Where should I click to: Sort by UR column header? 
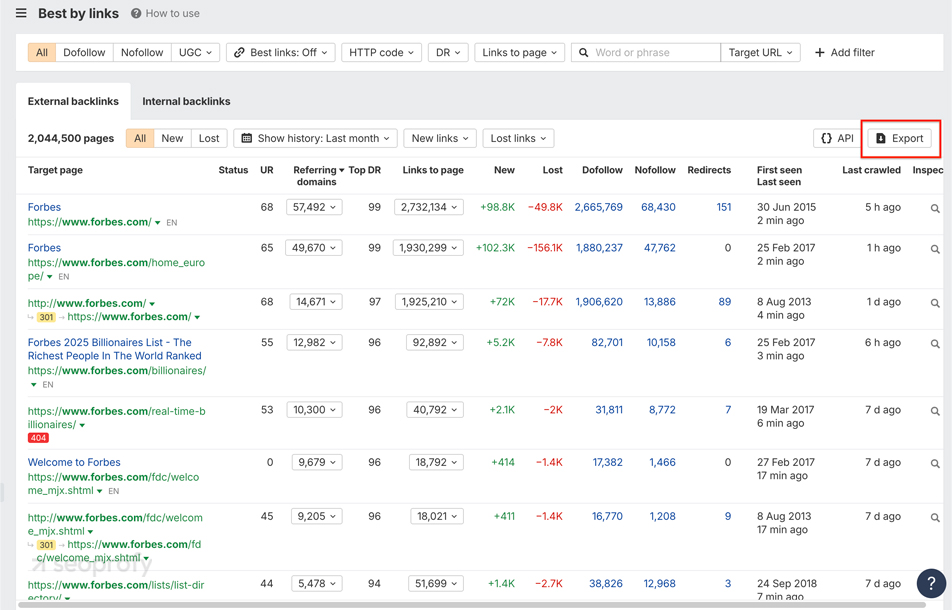point(267,170)
